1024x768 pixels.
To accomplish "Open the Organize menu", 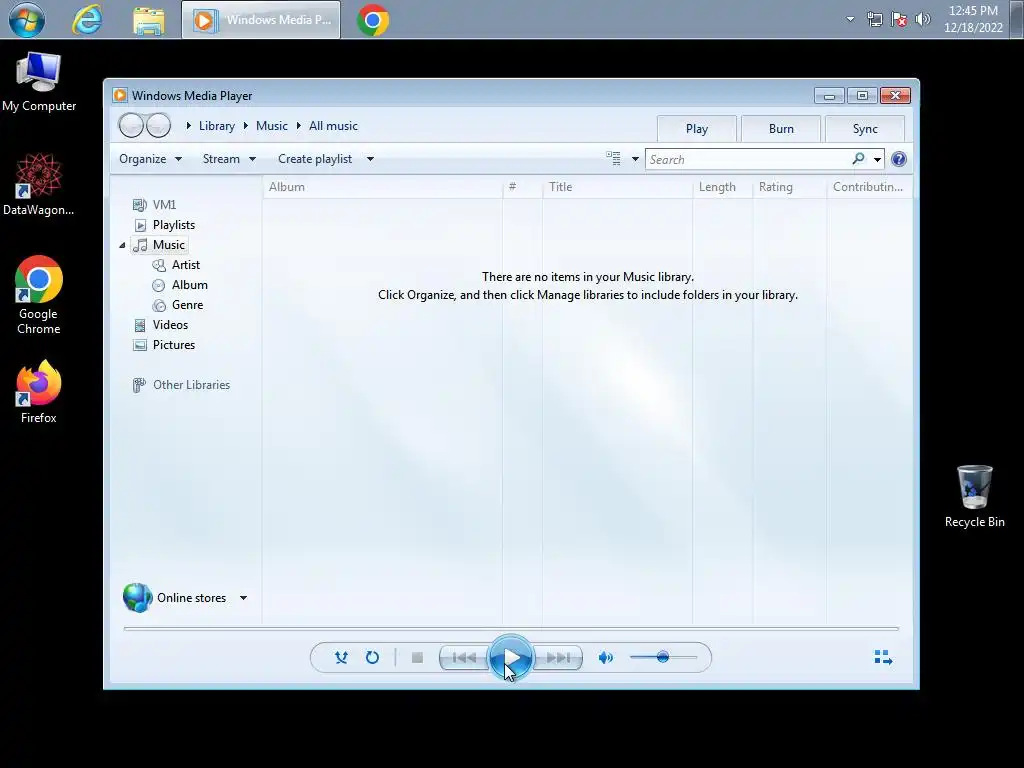I will (x=150, y=159).
